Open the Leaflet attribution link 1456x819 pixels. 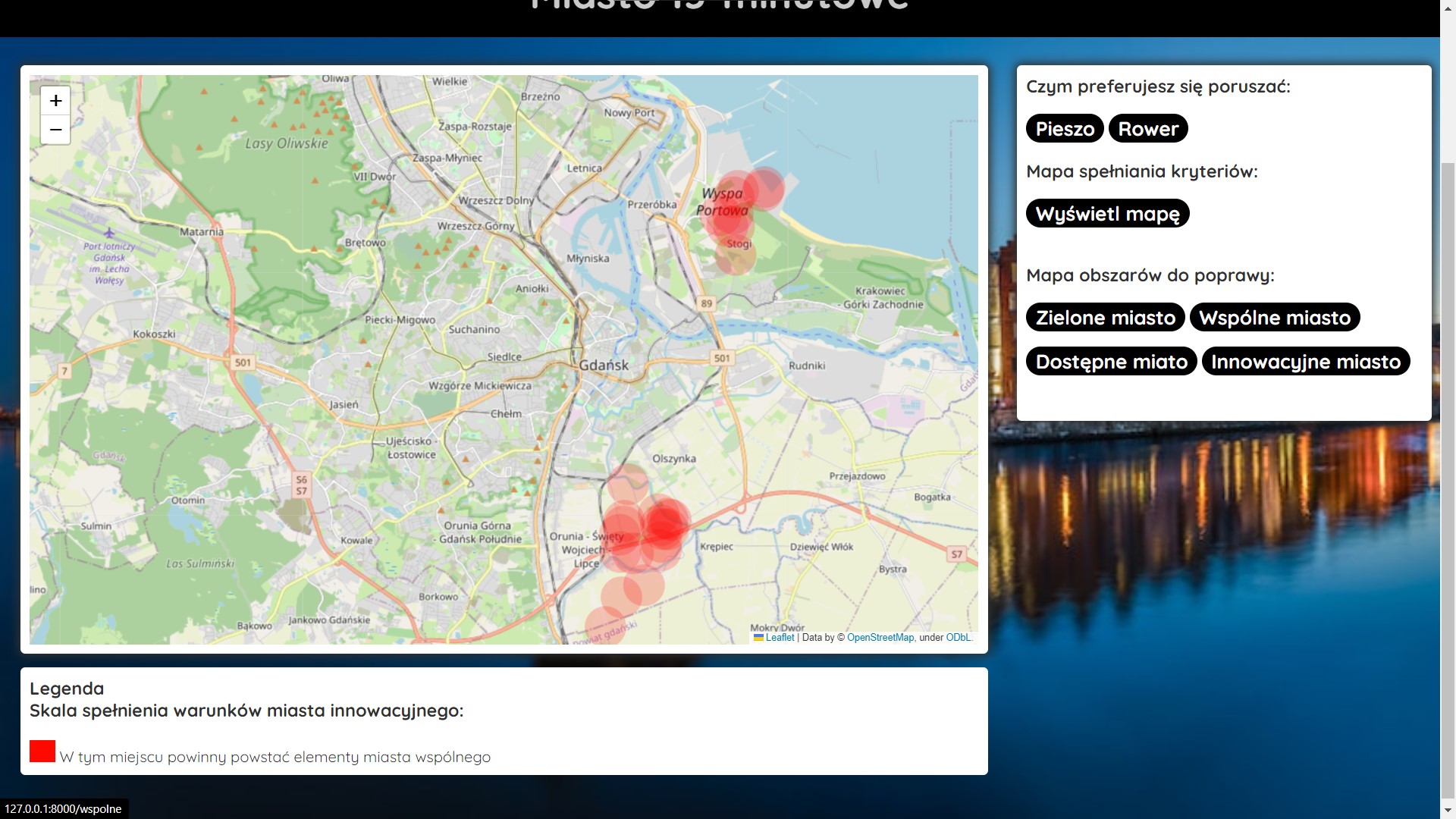(x=779, y=638)
